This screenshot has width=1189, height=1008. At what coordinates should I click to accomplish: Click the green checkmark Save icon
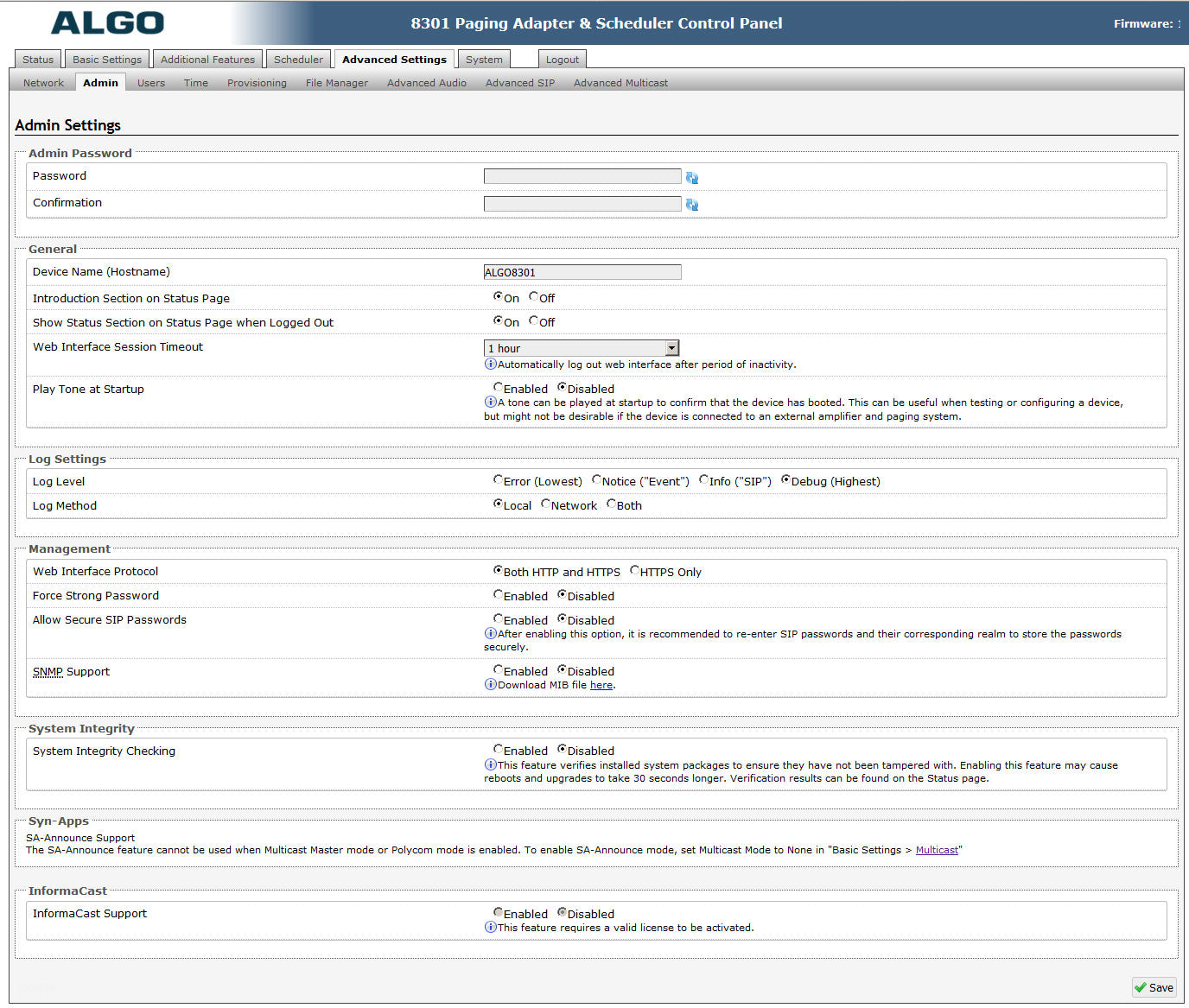coord(1142,987)
